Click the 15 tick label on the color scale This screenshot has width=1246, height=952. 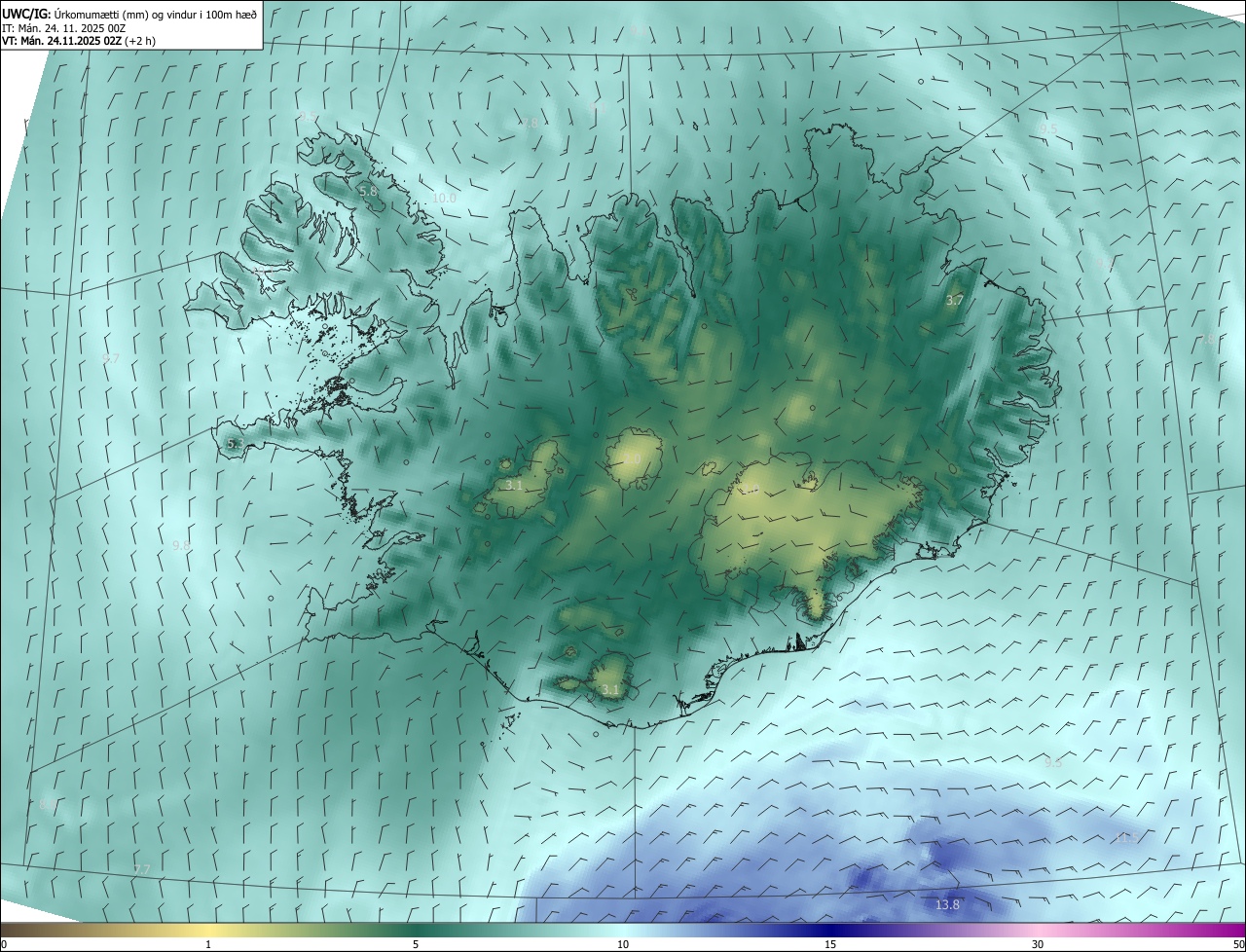pos(830,945)
